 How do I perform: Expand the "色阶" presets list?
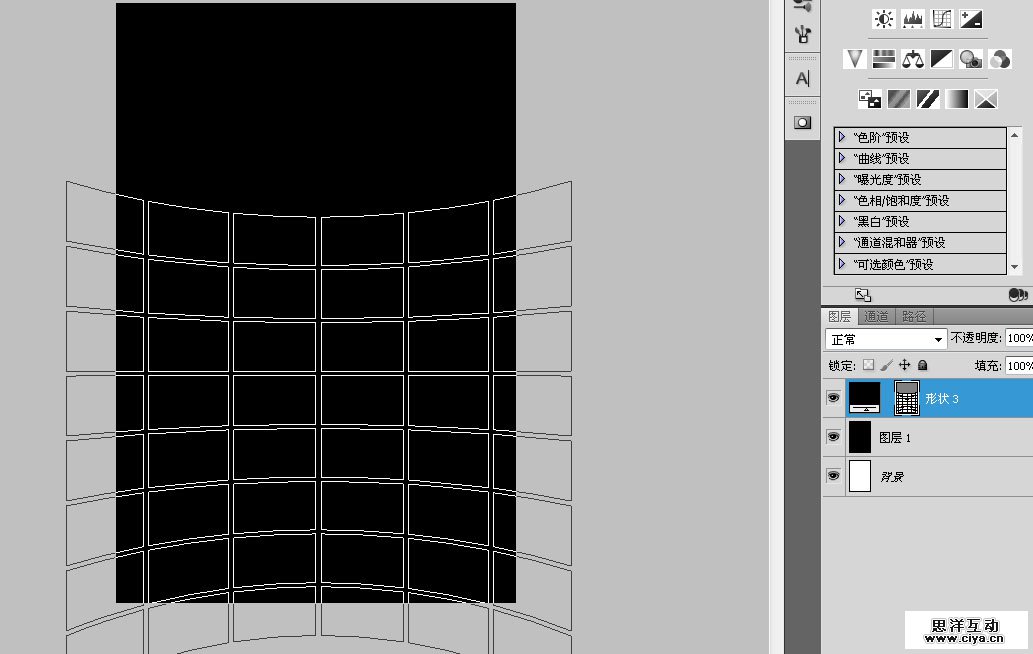pos(842,137)
